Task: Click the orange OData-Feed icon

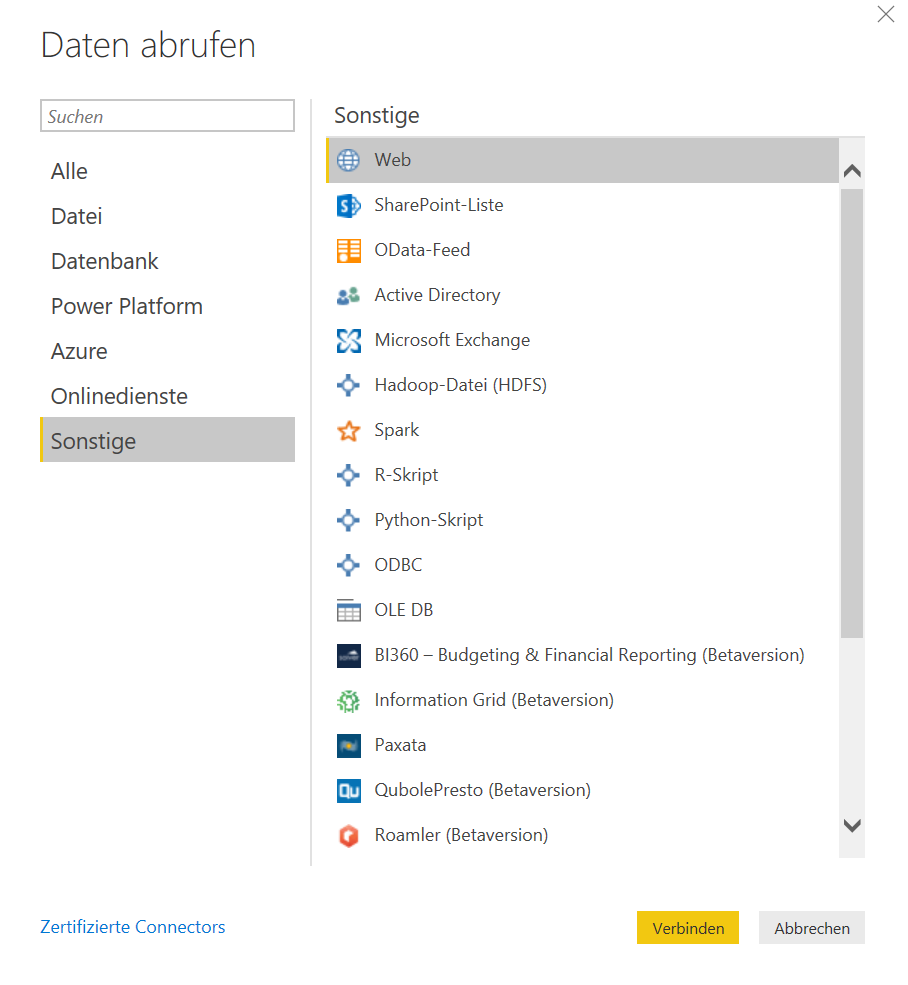Action: 348,251
